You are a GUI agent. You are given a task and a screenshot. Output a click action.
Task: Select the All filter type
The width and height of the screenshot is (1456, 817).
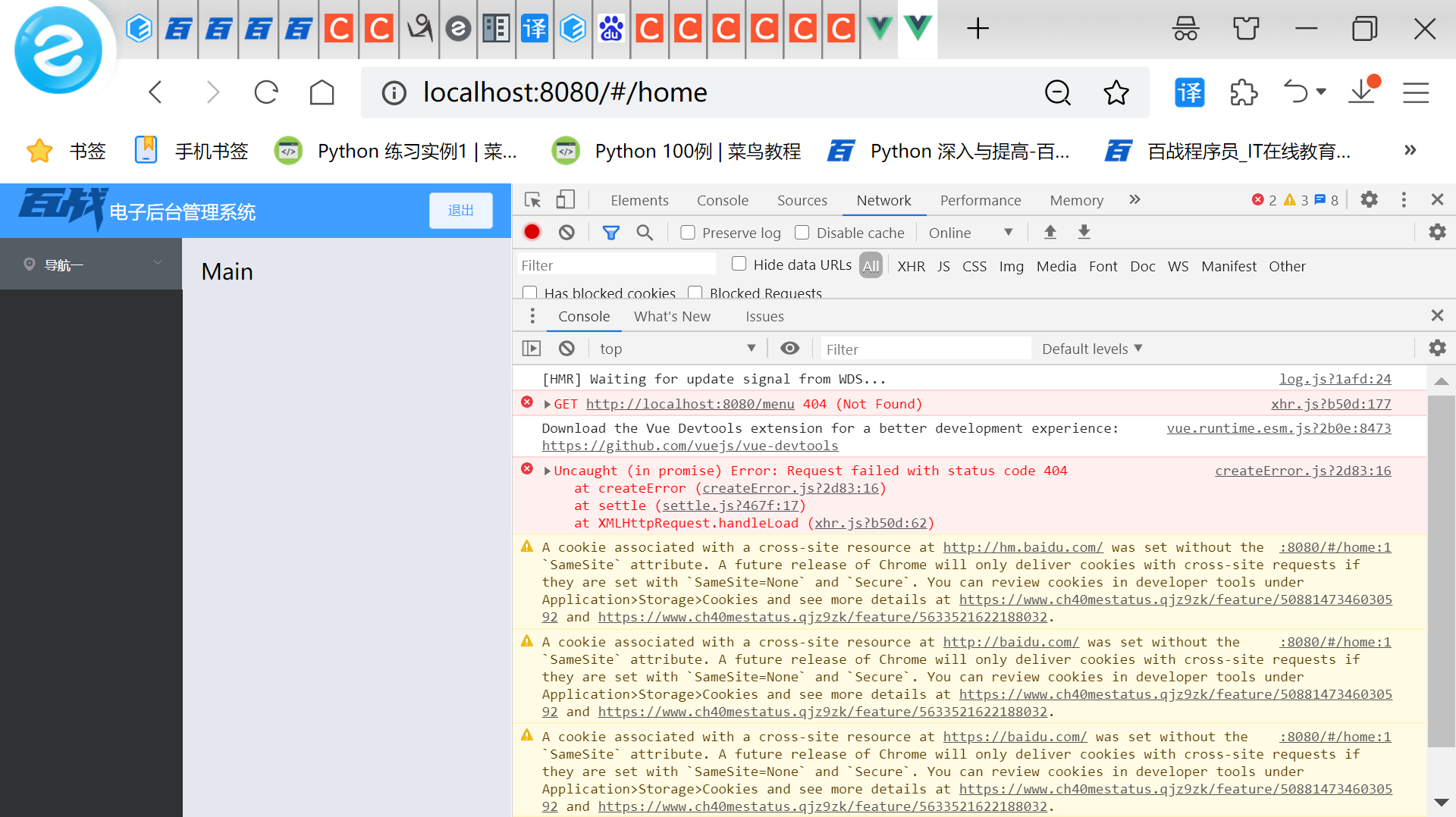(x=871, y=266)
